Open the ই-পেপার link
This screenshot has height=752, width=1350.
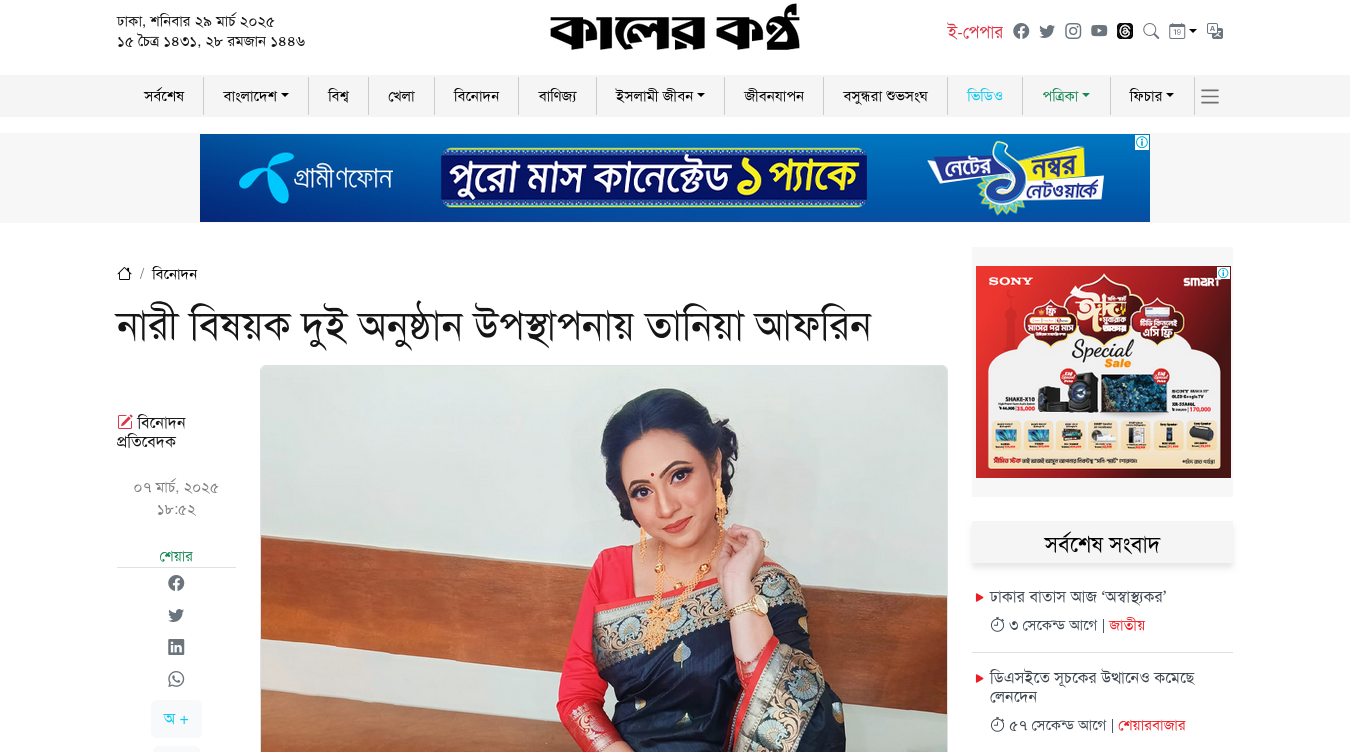coord(975,31)
